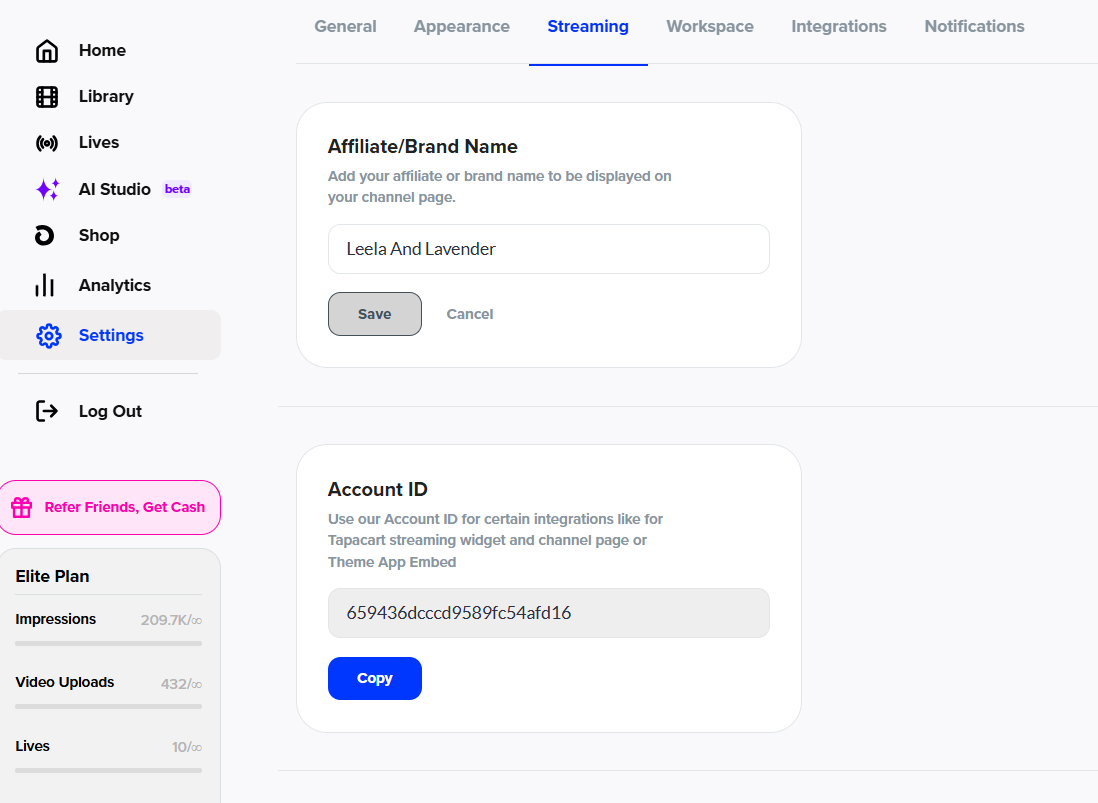1098x803 pixels.
Task: Open Analytics bar-chart icon
Action: 45,286
